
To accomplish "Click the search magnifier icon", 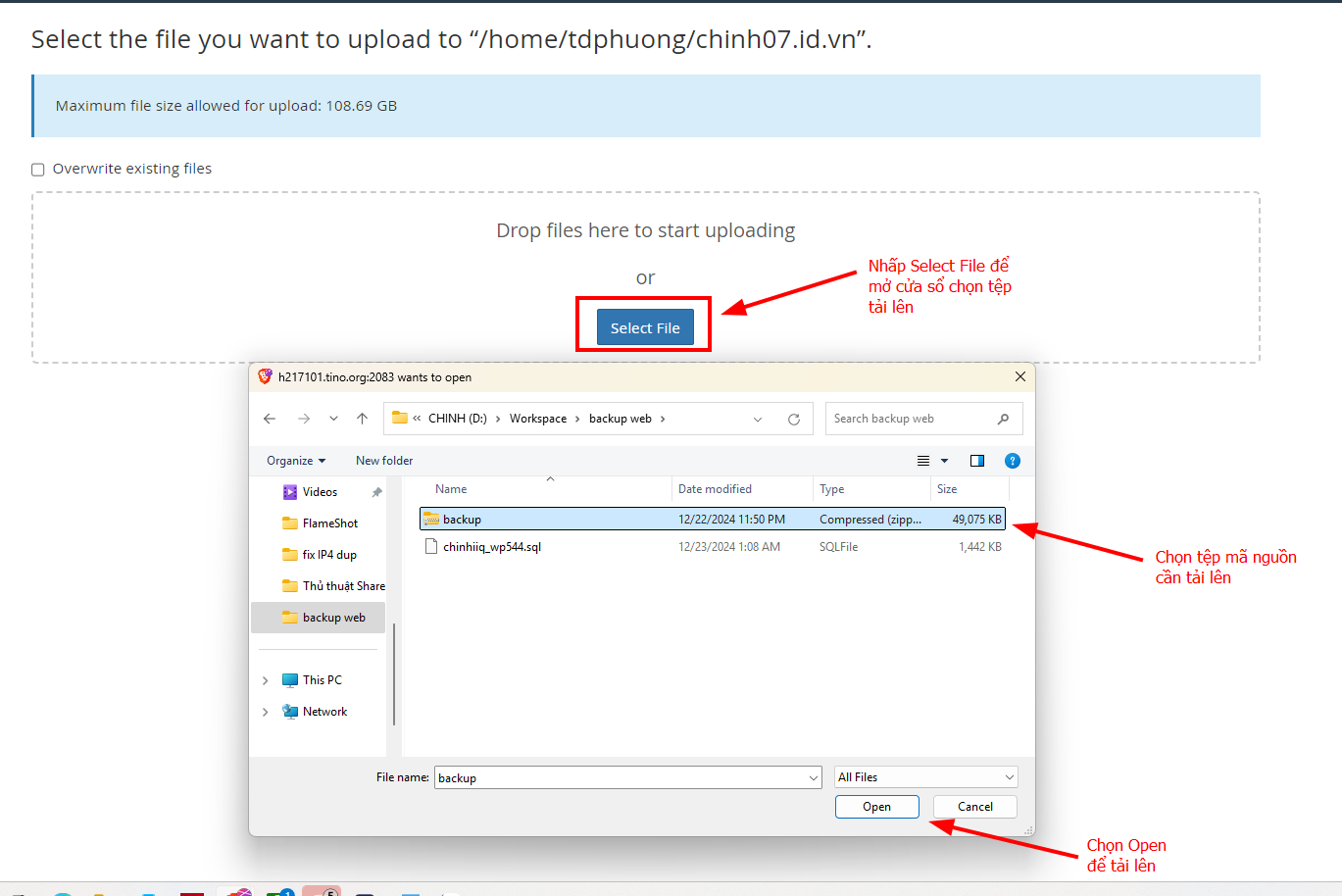I will pos(1003,419).
